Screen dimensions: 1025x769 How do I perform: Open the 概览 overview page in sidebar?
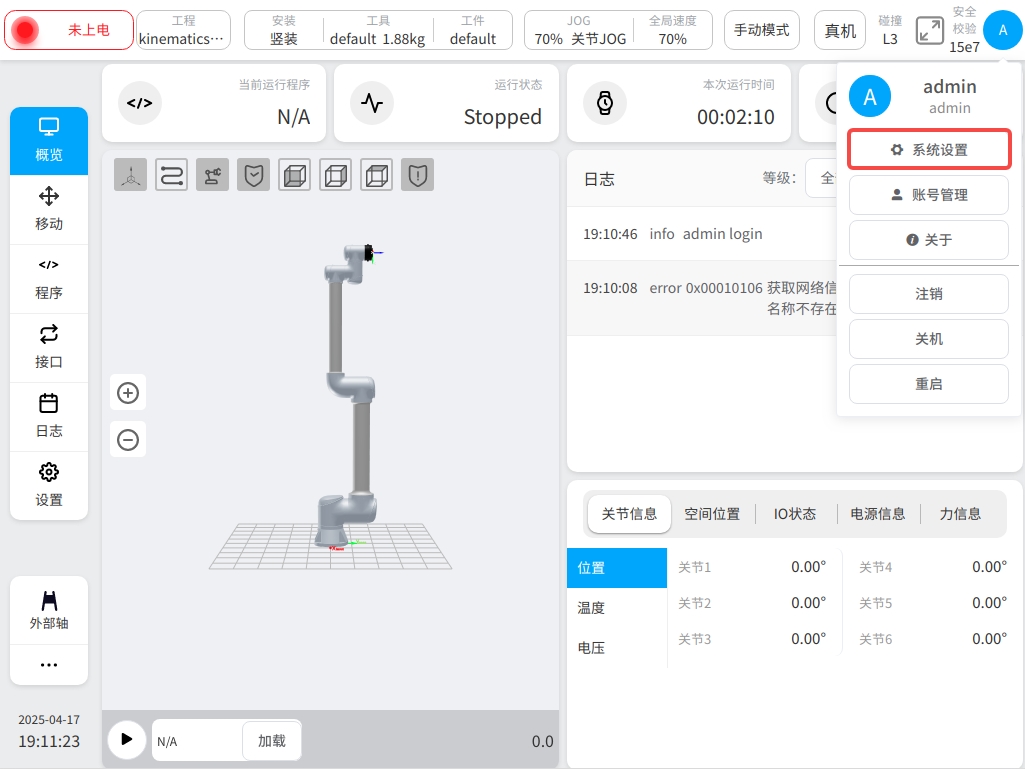click(x=49, y=140)
